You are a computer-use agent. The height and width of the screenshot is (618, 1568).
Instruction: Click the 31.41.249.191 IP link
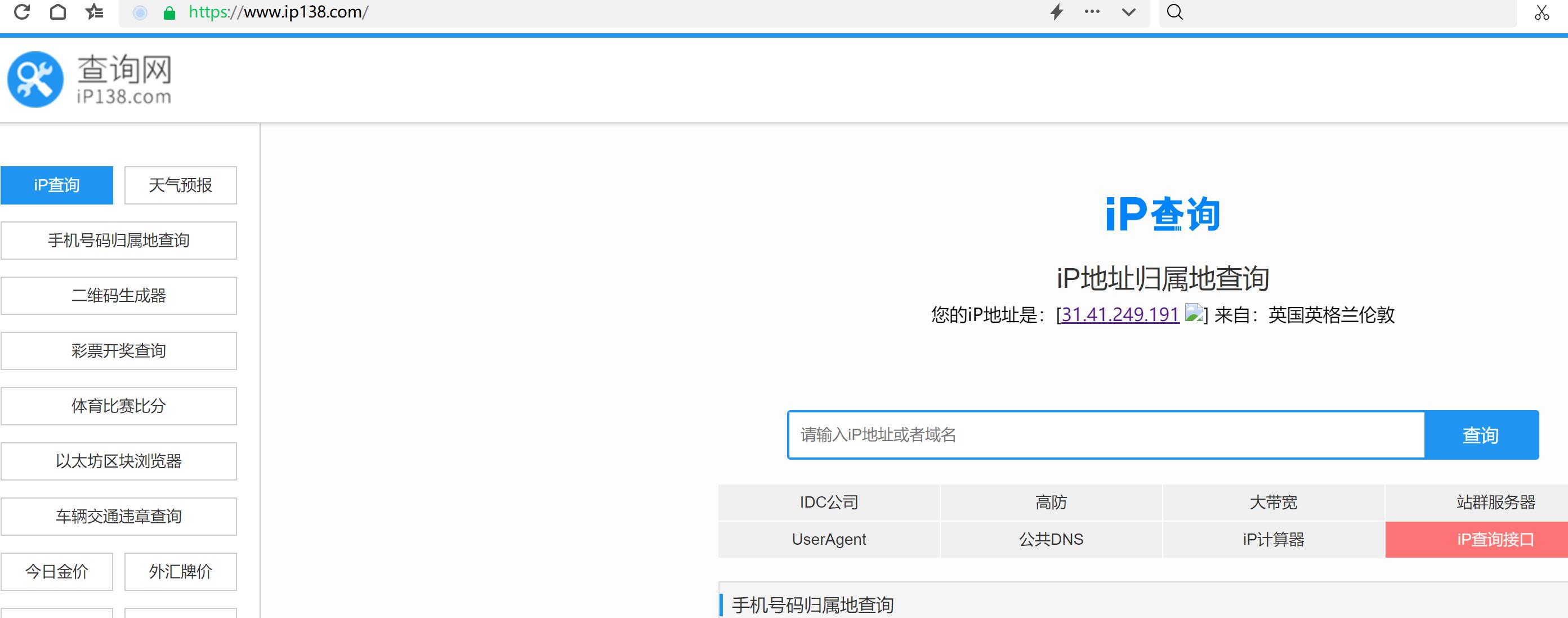click(x=1120, y=314)
